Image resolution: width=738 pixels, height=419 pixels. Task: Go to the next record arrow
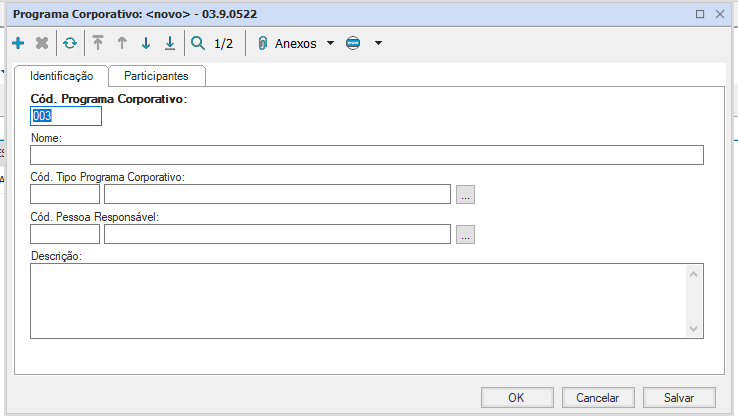tap(146, 43)
